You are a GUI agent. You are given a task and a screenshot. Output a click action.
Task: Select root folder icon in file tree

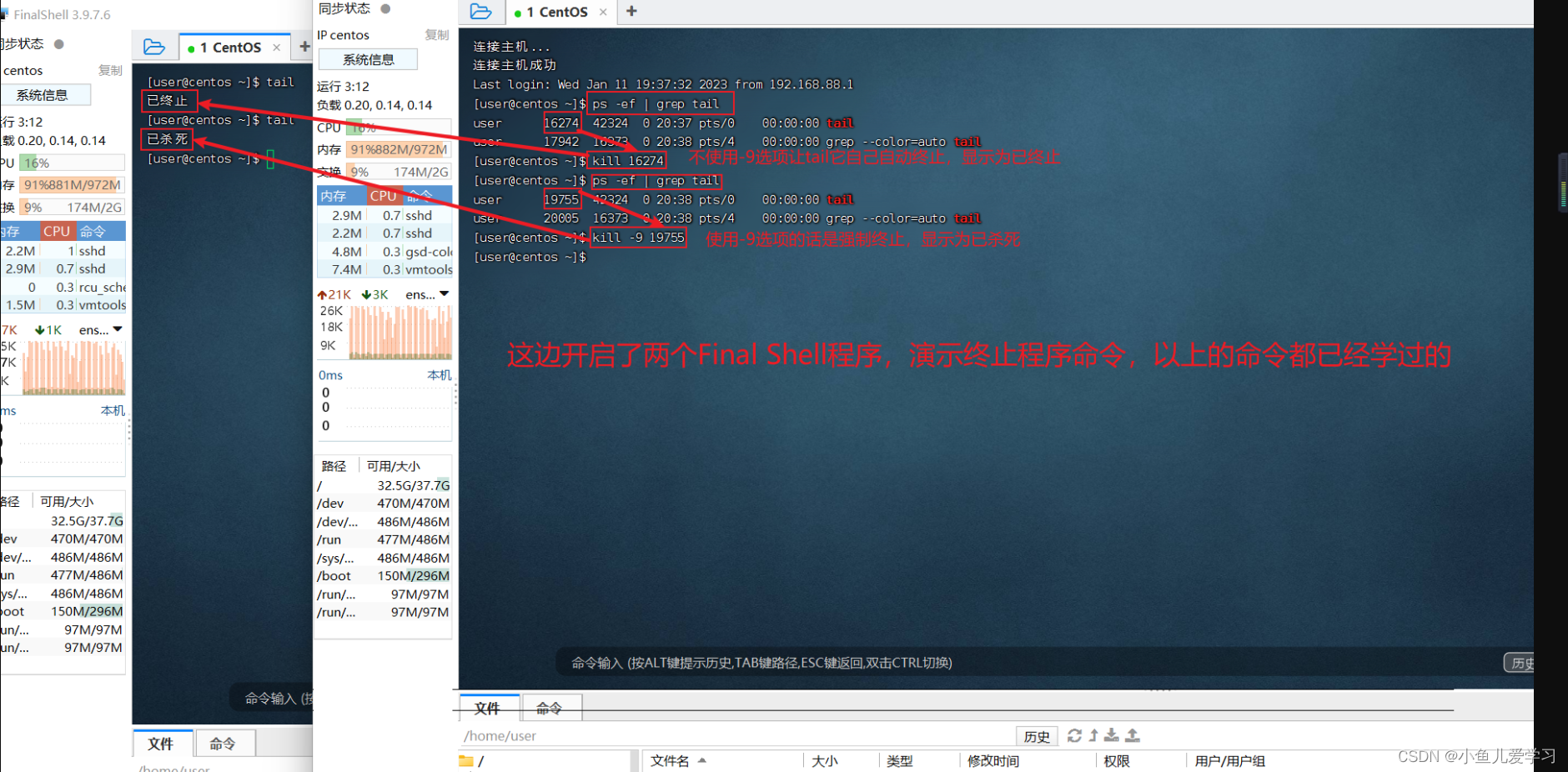click(x=466, y=760)
